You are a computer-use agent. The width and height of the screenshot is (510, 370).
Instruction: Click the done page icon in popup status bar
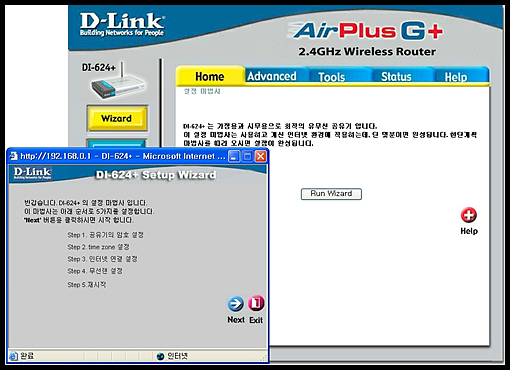(x=14, y=356)
